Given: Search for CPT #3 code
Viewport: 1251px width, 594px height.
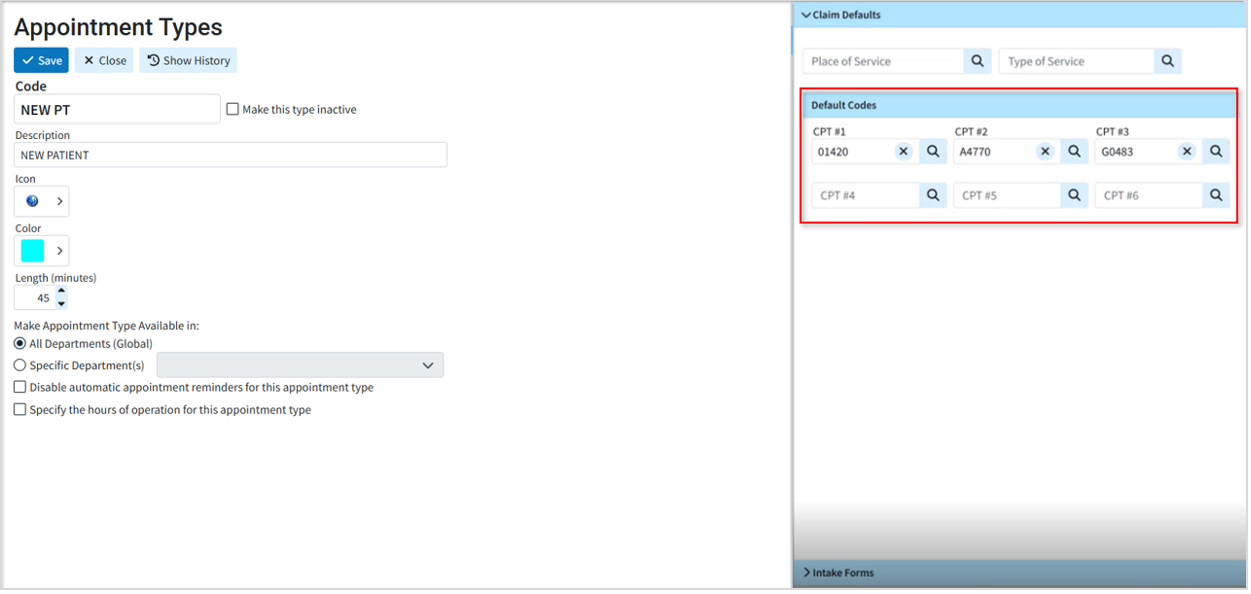Looking at the screenshot, I should pos(1216,152).
